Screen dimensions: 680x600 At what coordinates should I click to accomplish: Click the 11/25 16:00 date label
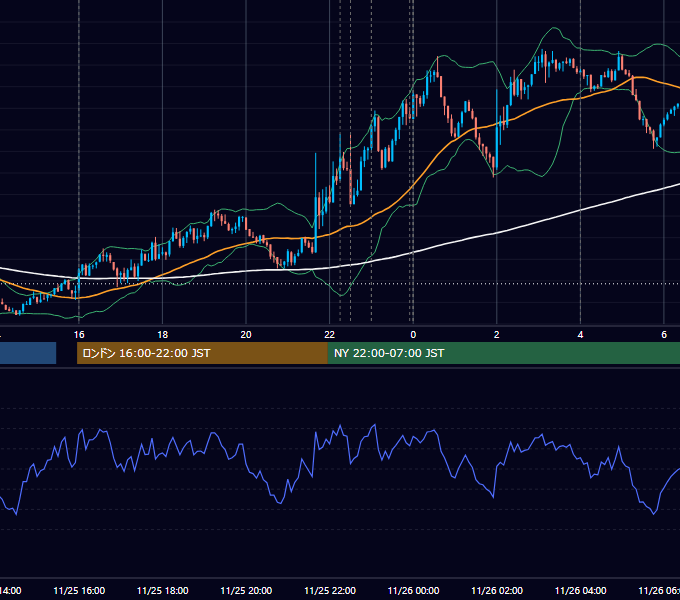tap(79, 590)
